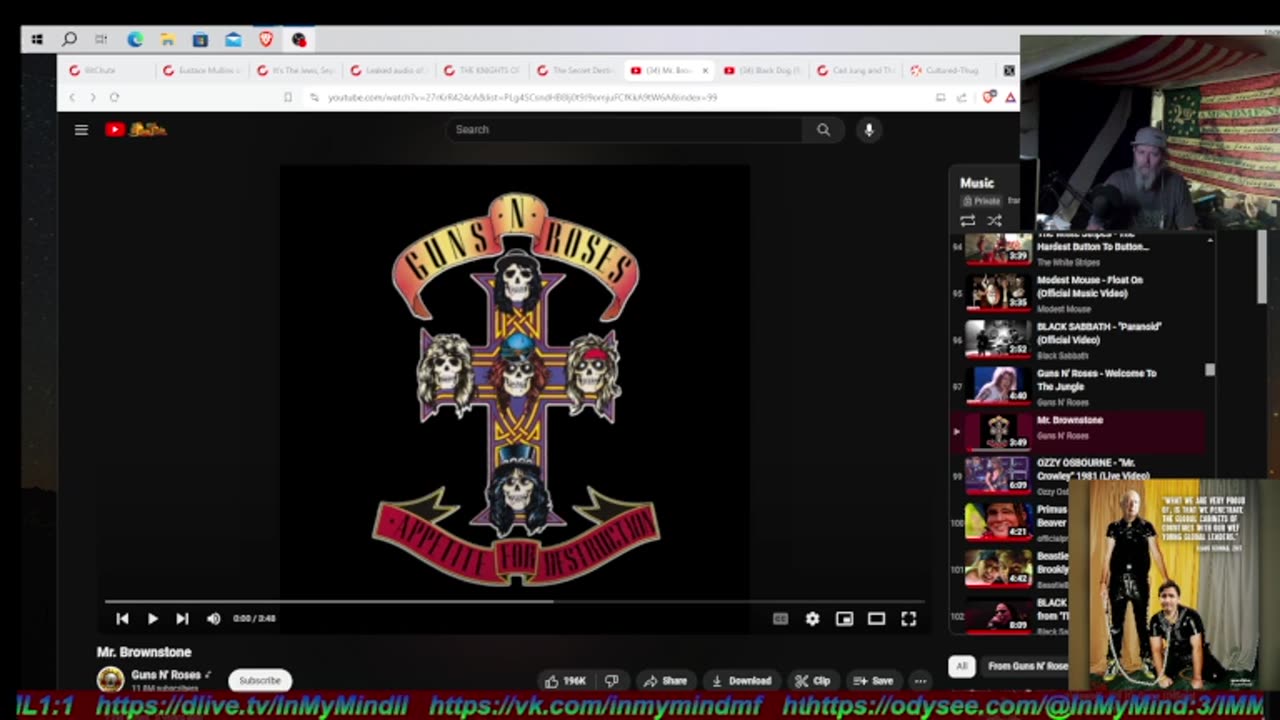The image size is (1280, 720).
Task: Select the Mr. Brownstone playlist row
Action: point(1078,431)
